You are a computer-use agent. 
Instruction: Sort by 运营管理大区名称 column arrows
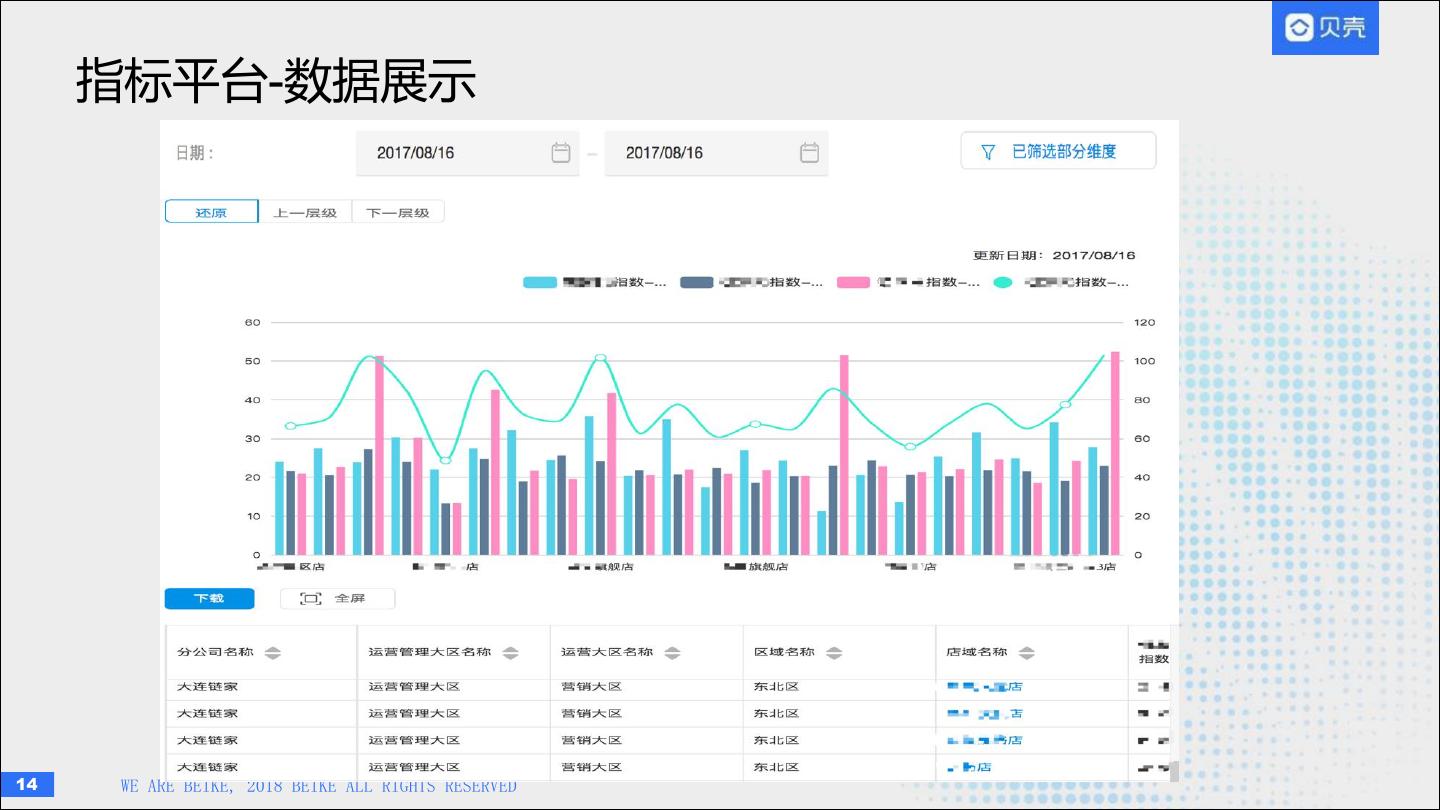tap(510, 653)
